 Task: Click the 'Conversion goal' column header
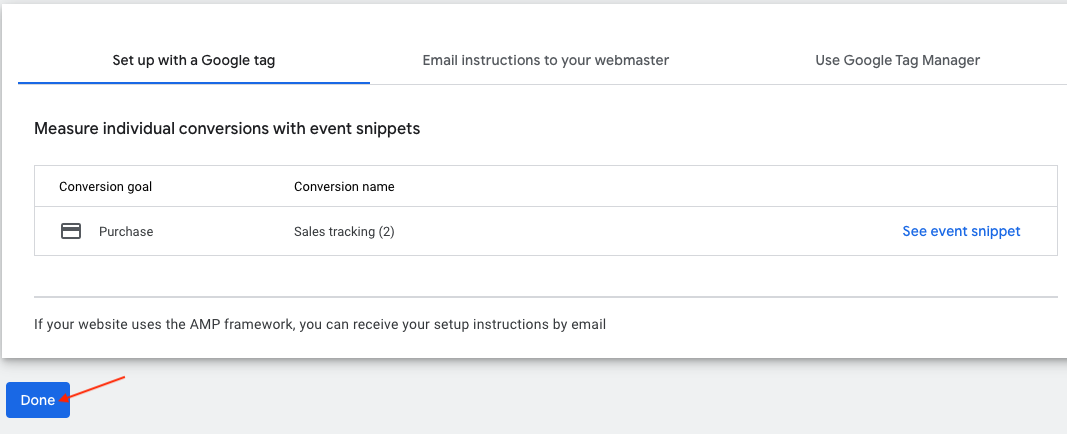click(x=105, y=186)
